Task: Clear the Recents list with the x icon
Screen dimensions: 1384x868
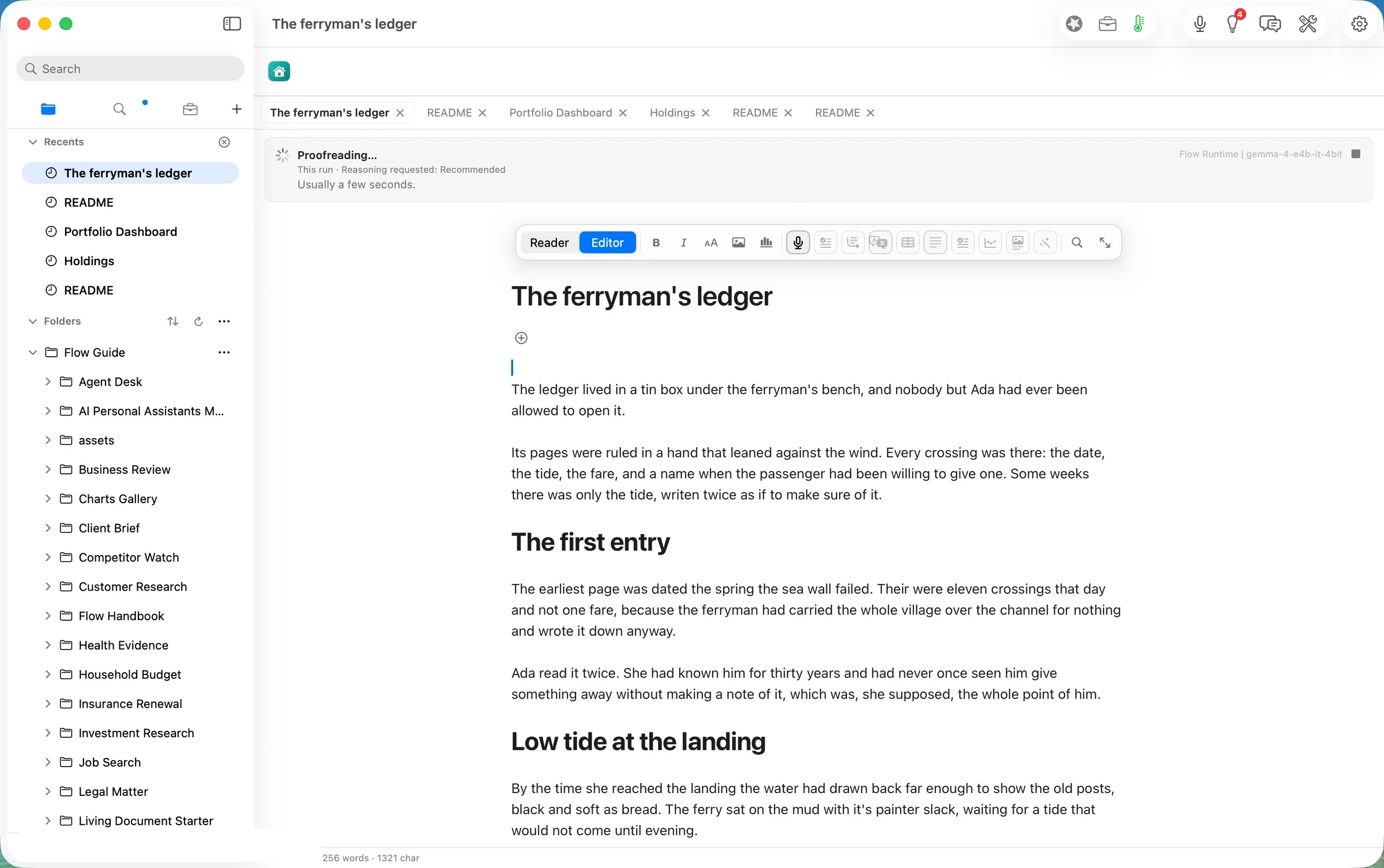Action: point(224,142)
